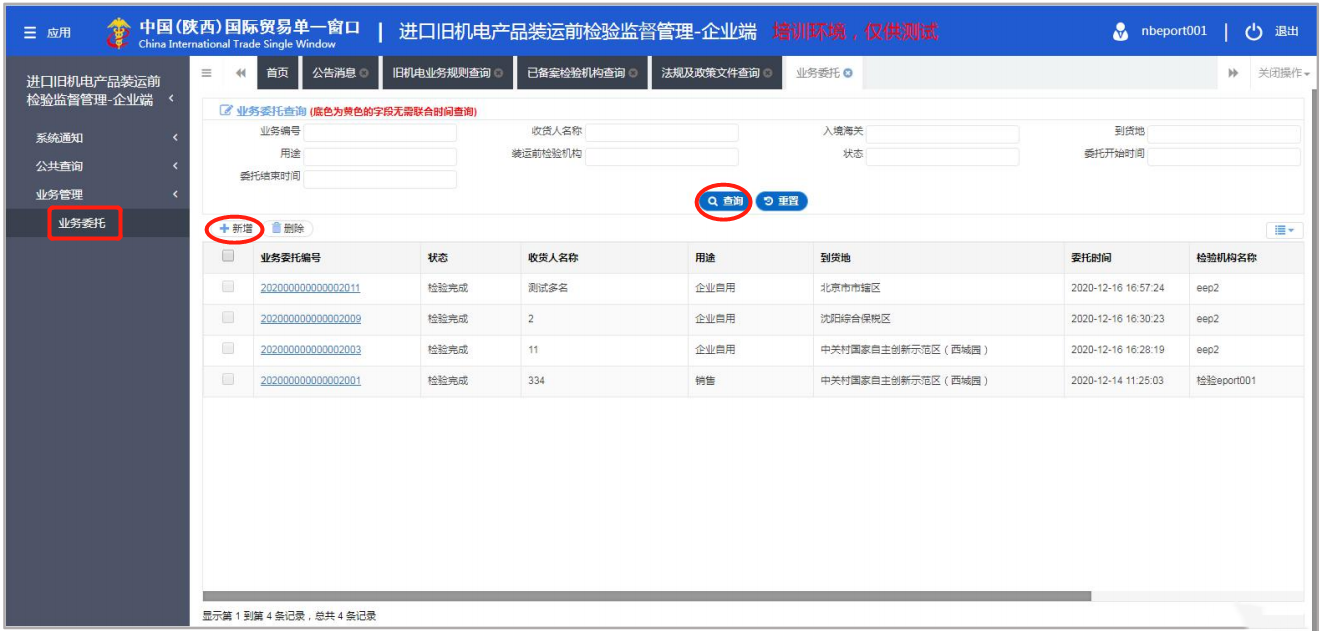1321x631 pixels.
Task: Switch to the 首页 tab
Action: pyautogui.click(x=277, y=73)
